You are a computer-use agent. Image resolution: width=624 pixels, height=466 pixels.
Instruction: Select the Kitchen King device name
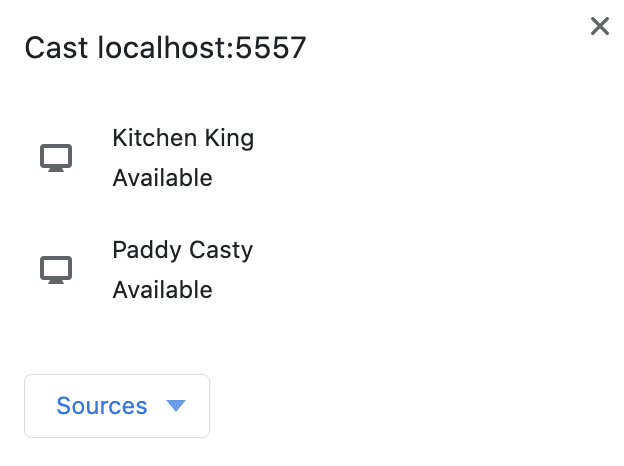pos(183,138)
